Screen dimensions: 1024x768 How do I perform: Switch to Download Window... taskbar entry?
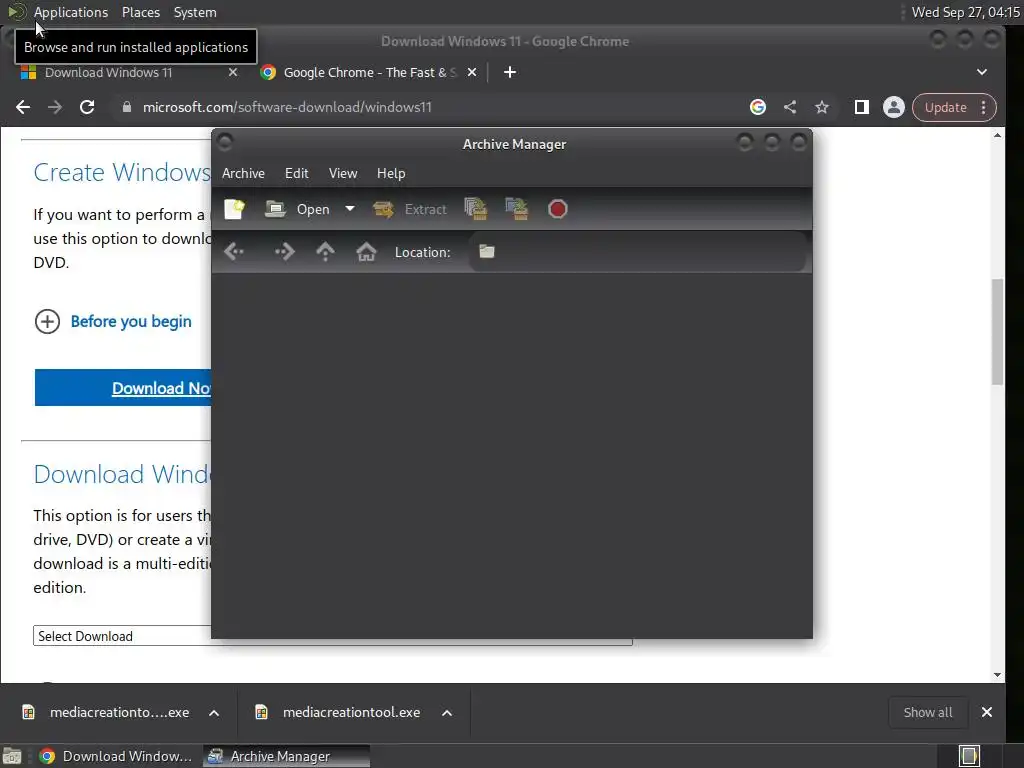[116, 756]
